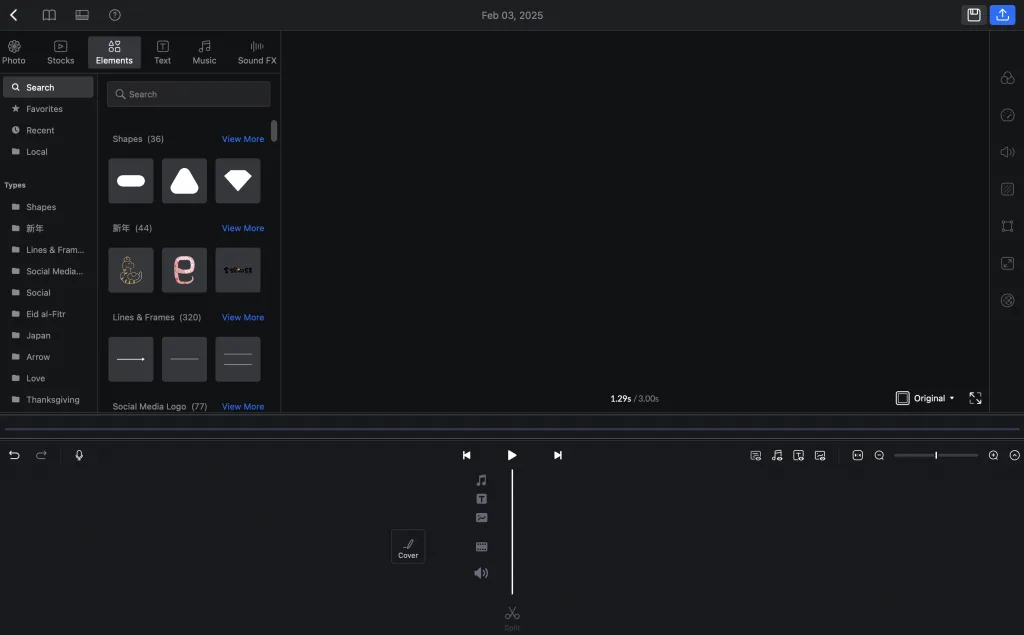Click the Cover button
This screenshot has width=1024, height=635.
(408, 547)
